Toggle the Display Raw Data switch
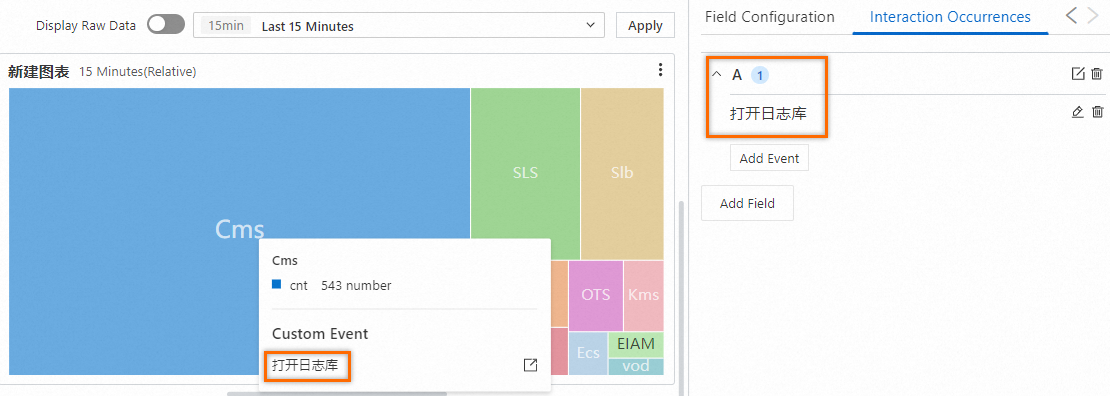The width and height of the screenshot is (1110, 396). 166,25
